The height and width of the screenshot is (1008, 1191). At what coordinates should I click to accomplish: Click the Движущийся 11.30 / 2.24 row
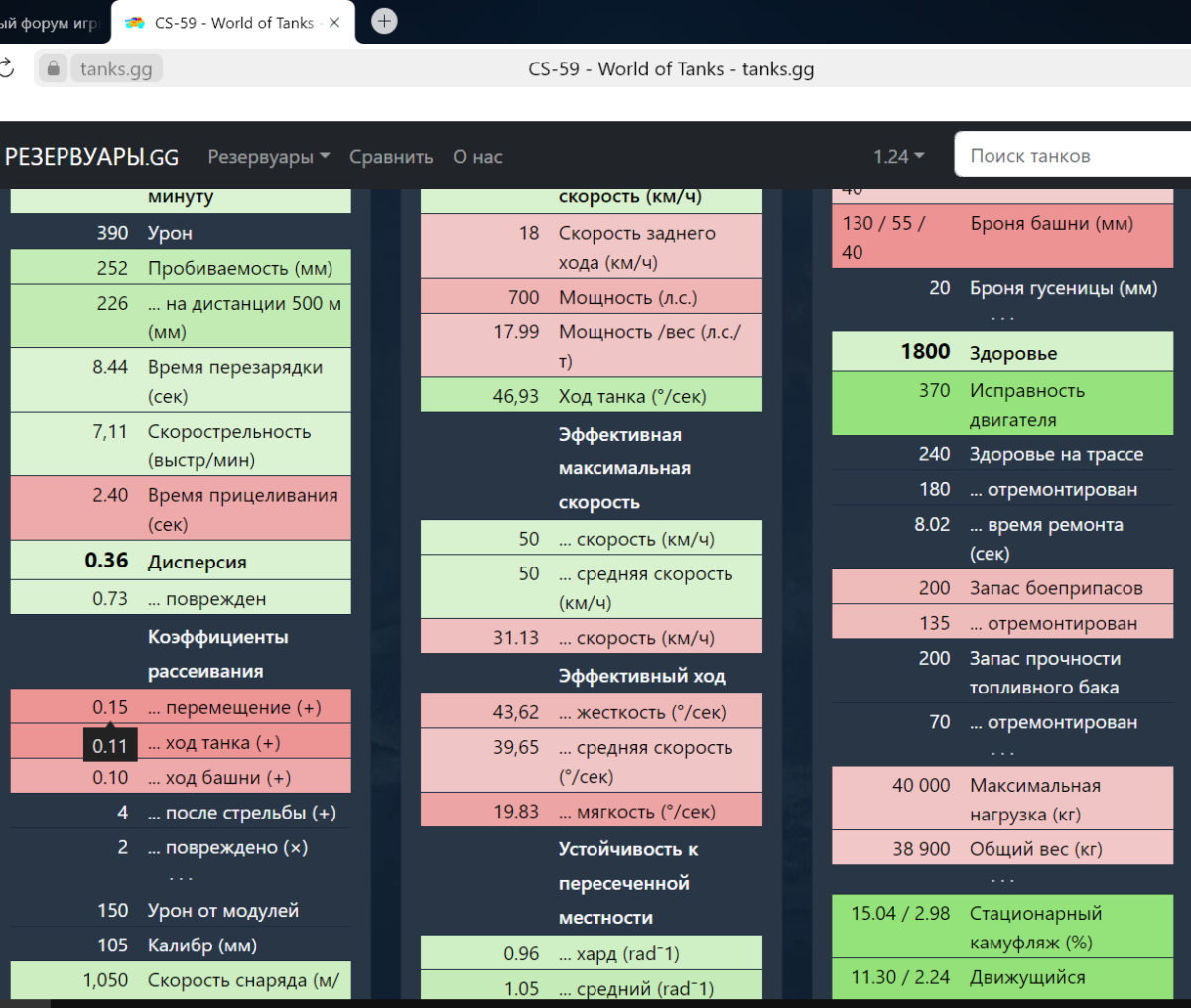pos(1002,978)
